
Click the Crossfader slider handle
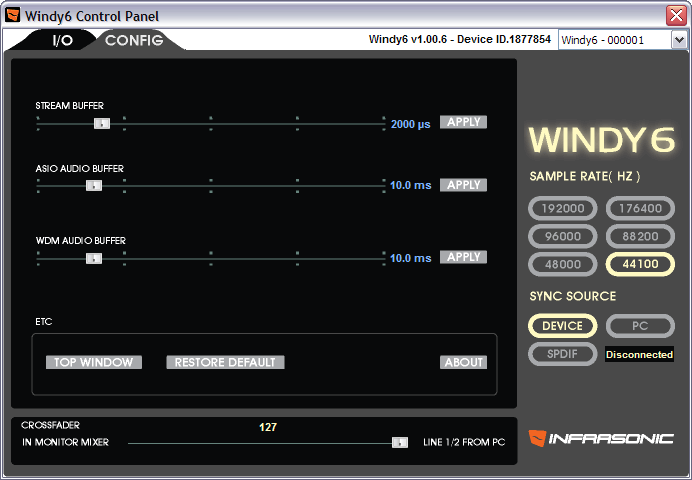coord(400,442)
